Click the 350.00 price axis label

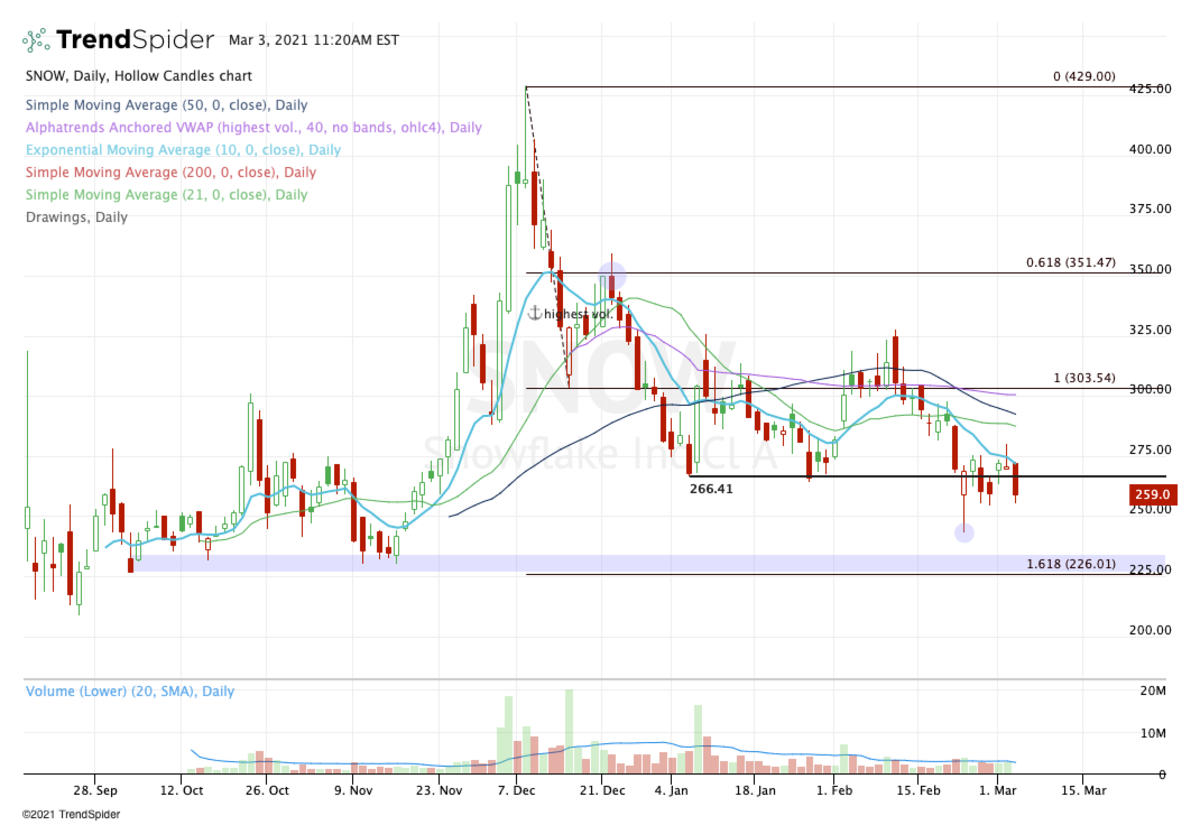(1150, 269)
